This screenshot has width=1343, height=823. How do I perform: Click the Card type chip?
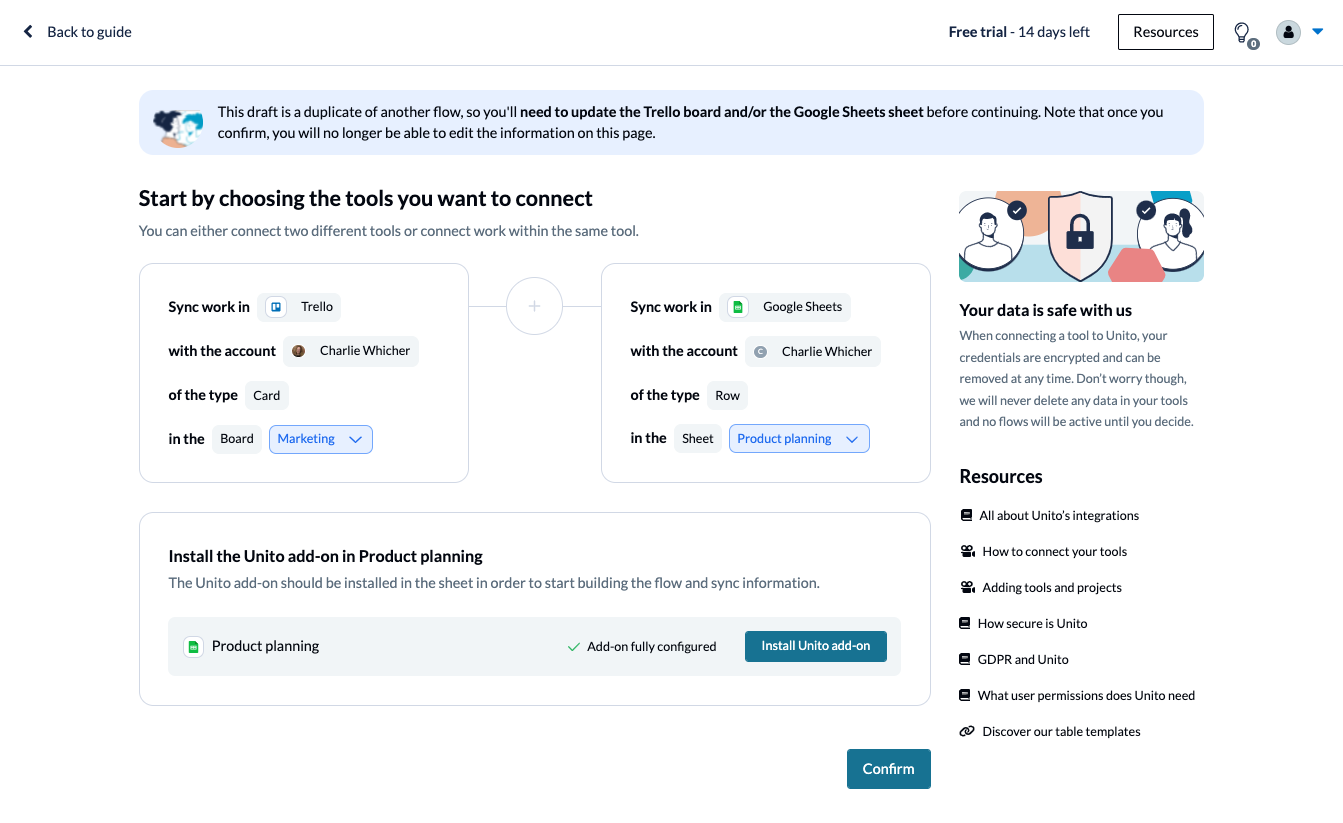click(x=267, y=395)
